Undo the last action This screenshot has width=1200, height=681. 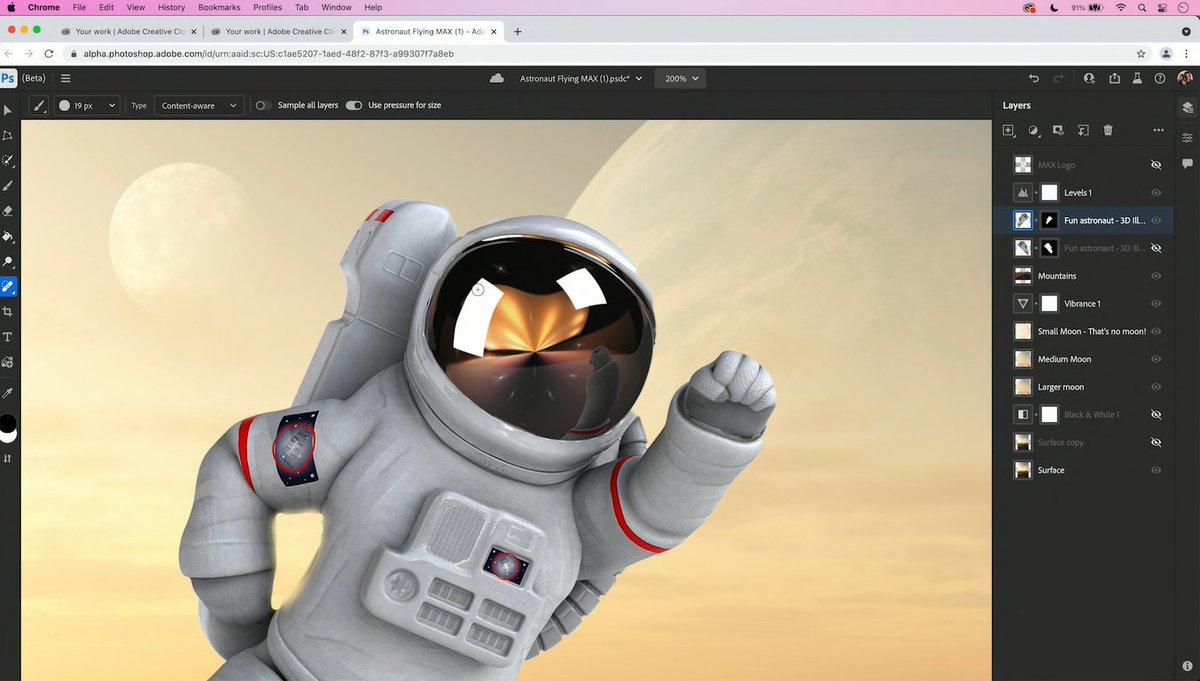point(1034,78)
